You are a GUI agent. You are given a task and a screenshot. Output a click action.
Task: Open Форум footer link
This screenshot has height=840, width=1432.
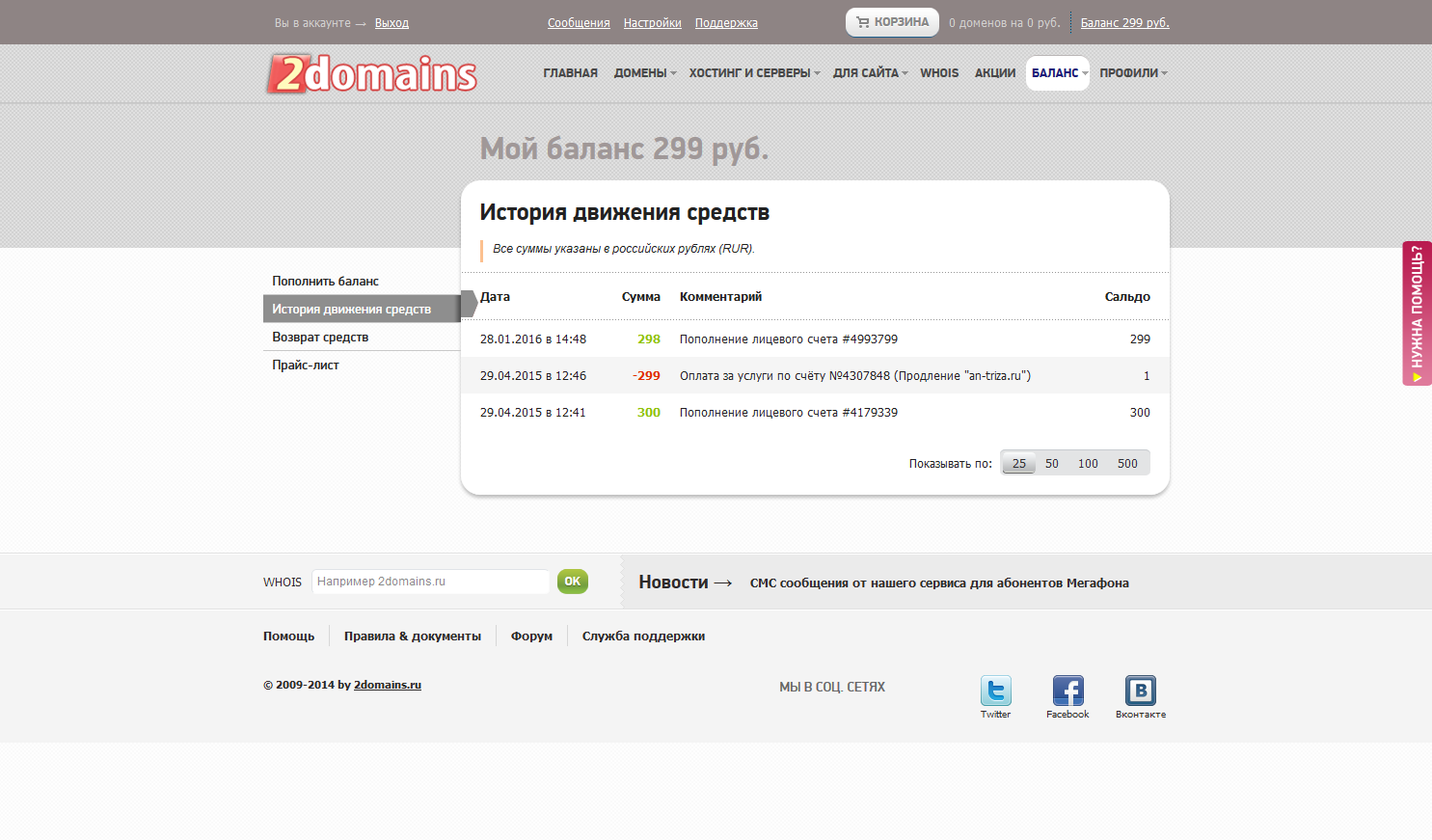[531, 637]
